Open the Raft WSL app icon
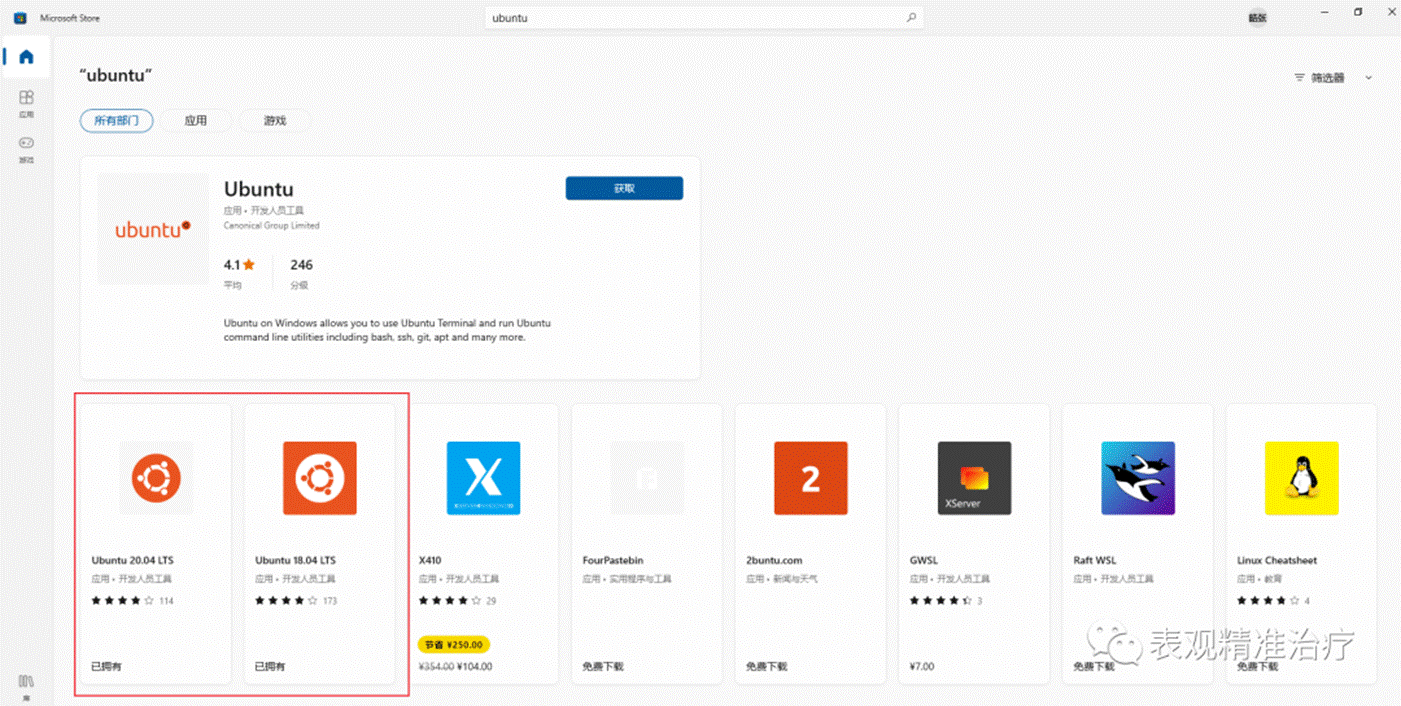The height and width of the screenshot is (706, 1401). click(x=1138, y=478)
